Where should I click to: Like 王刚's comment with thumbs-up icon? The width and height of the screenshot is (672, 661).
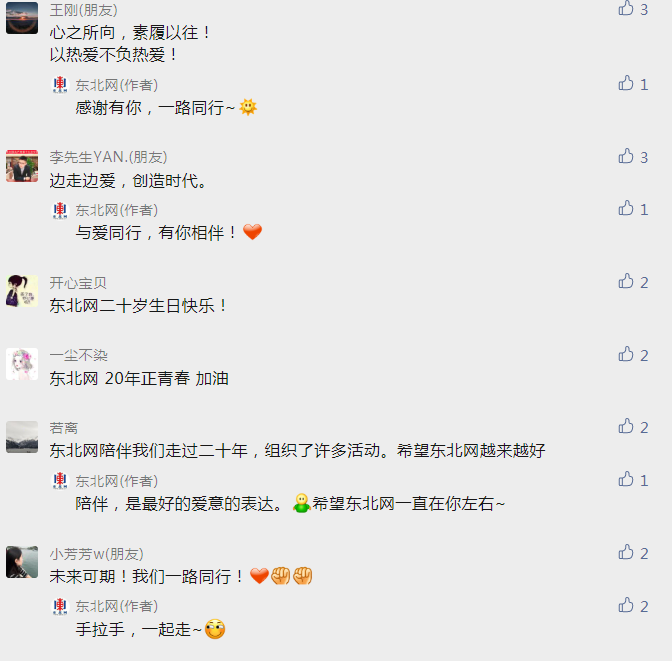point(626,8)
